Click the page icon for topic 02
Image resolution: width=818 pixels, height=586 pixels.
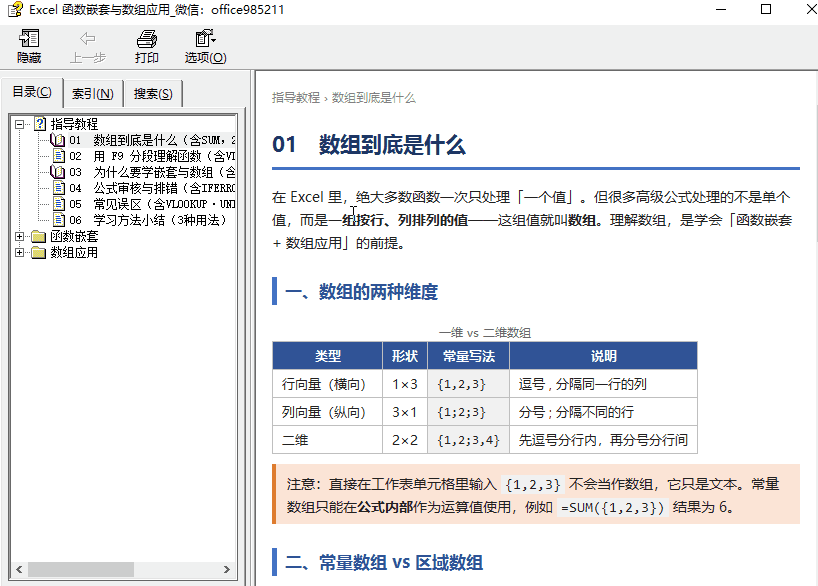click(59, 156)
